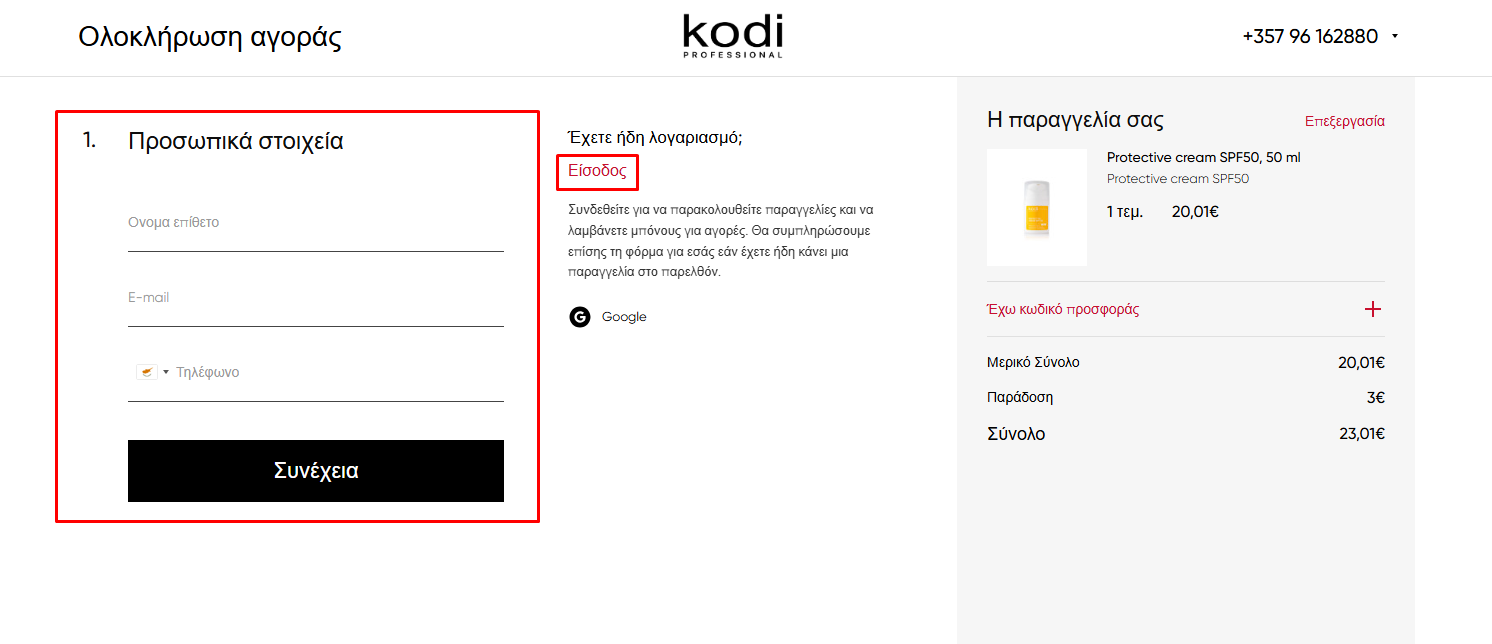
Task: Open the country code arrow beside the flag
Action: 166,372
